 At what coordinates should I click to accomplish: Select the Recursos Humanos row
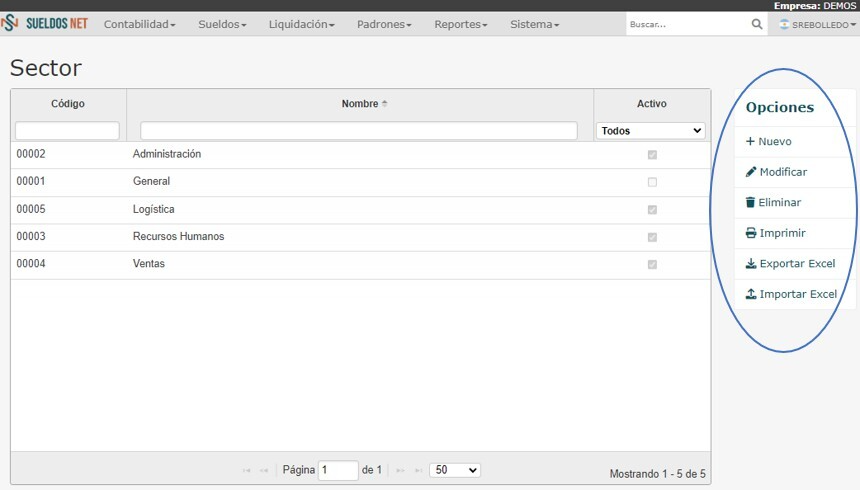(x=360, y=237)
